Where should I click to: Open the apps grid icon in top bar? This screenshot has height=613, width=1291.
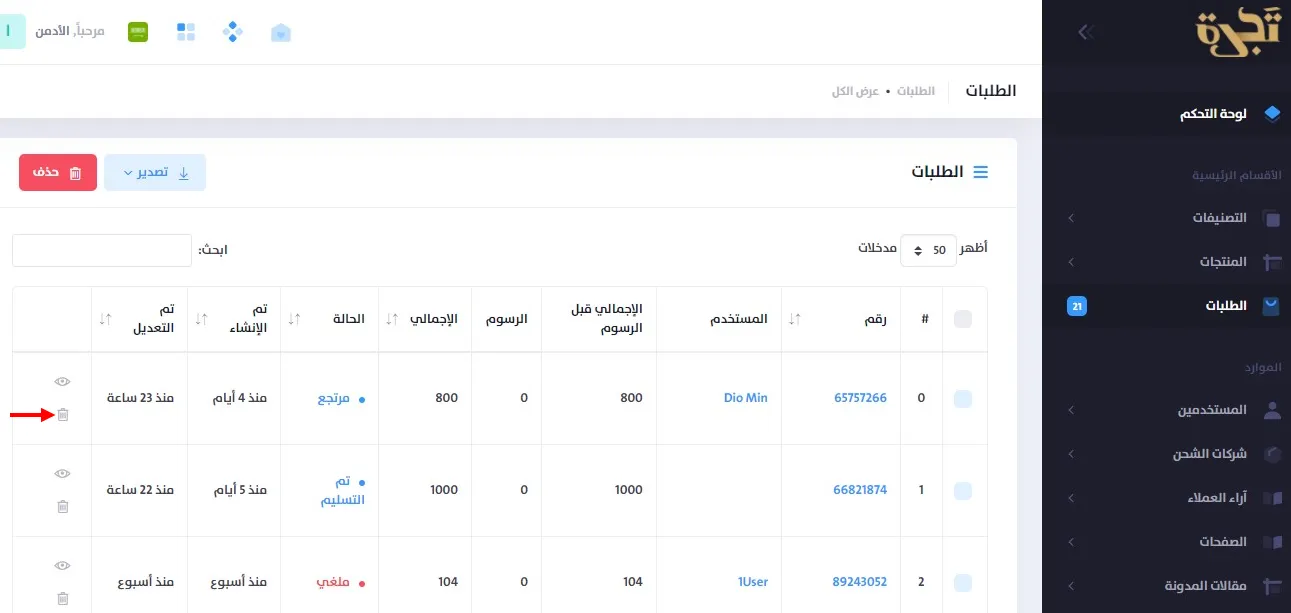click(184, 31)
